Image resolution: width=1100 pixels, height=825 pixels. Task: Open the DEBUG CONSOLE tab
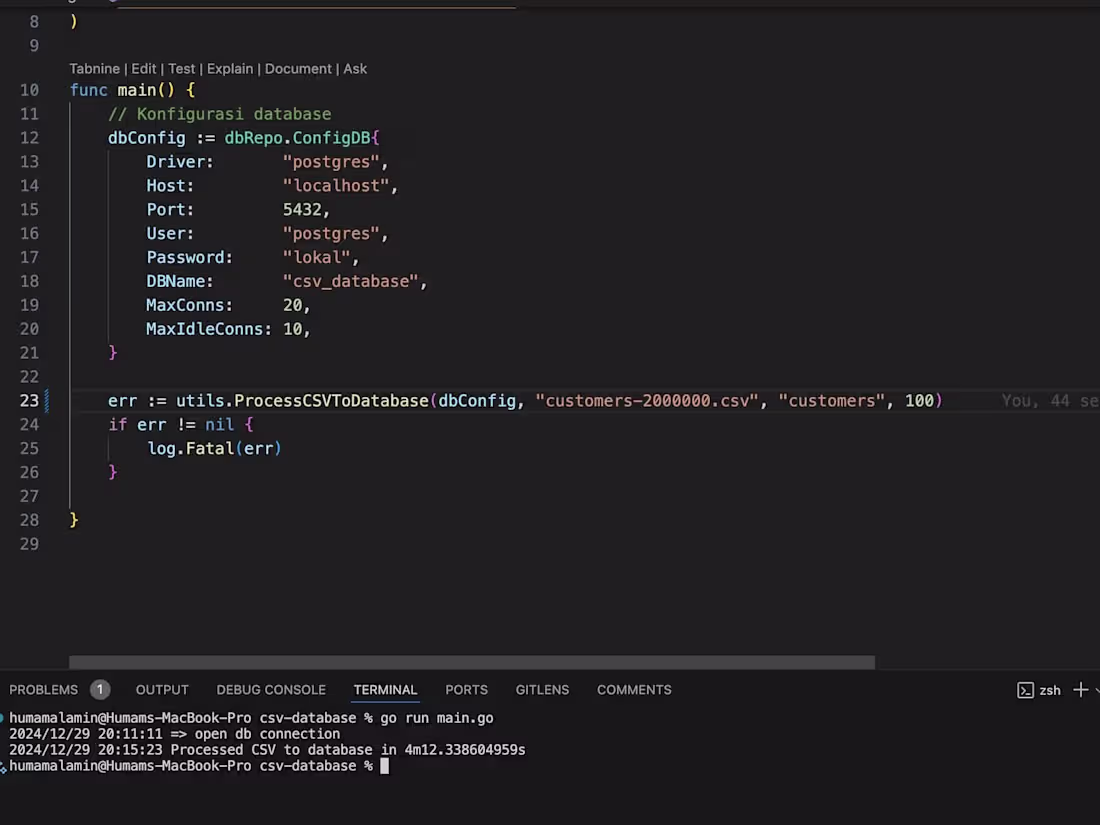click(x=271, y=689)
